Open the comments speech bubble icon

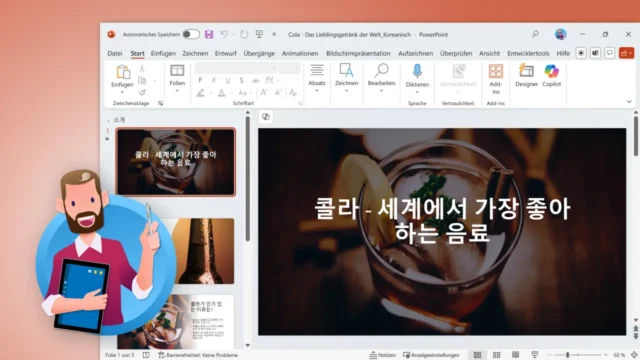coord(610,53)
